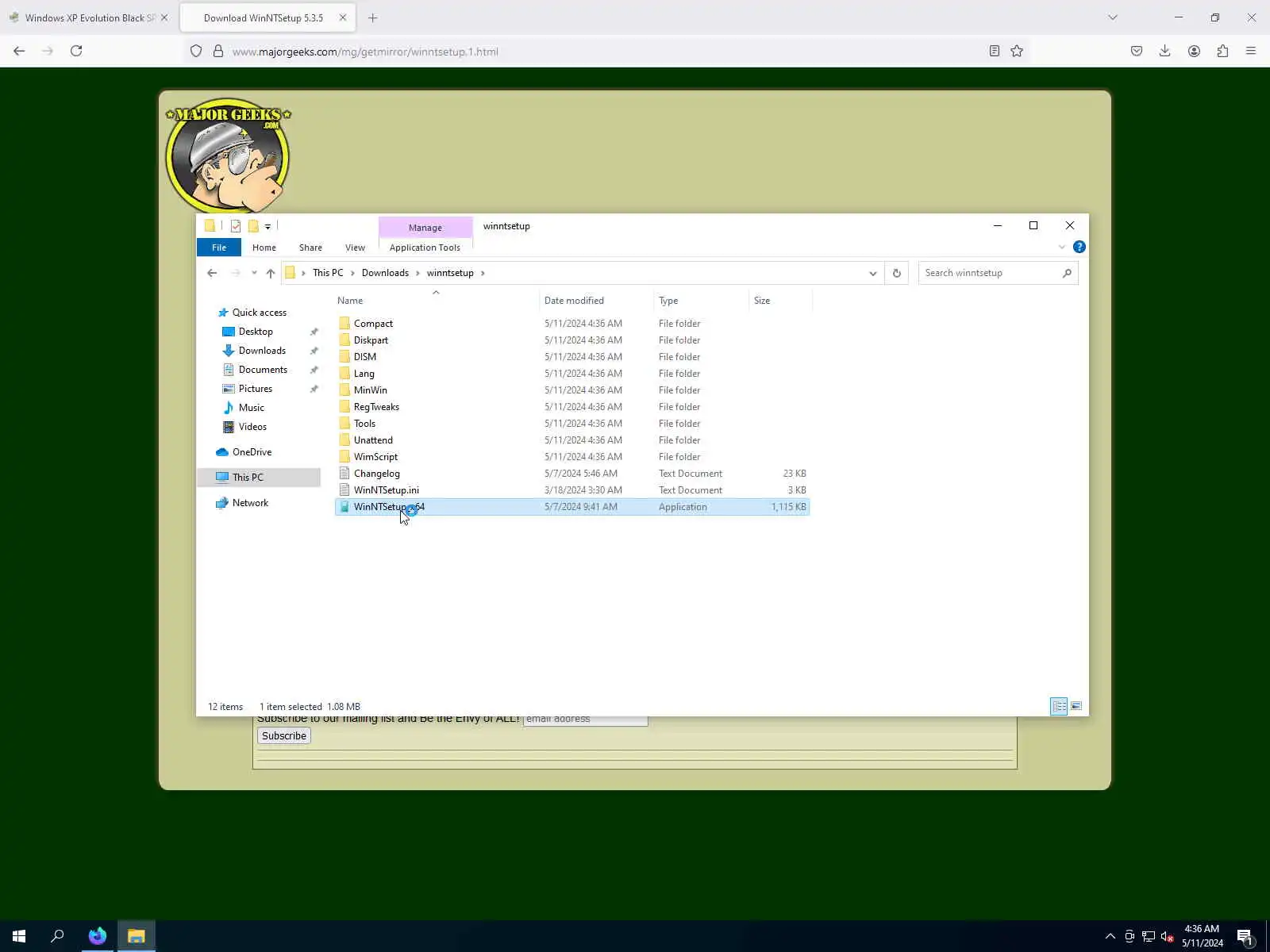The height and width of the screenshot is (952, 1270).
Task: Click the New Folder quick access icon
Action: pos(253,226)
